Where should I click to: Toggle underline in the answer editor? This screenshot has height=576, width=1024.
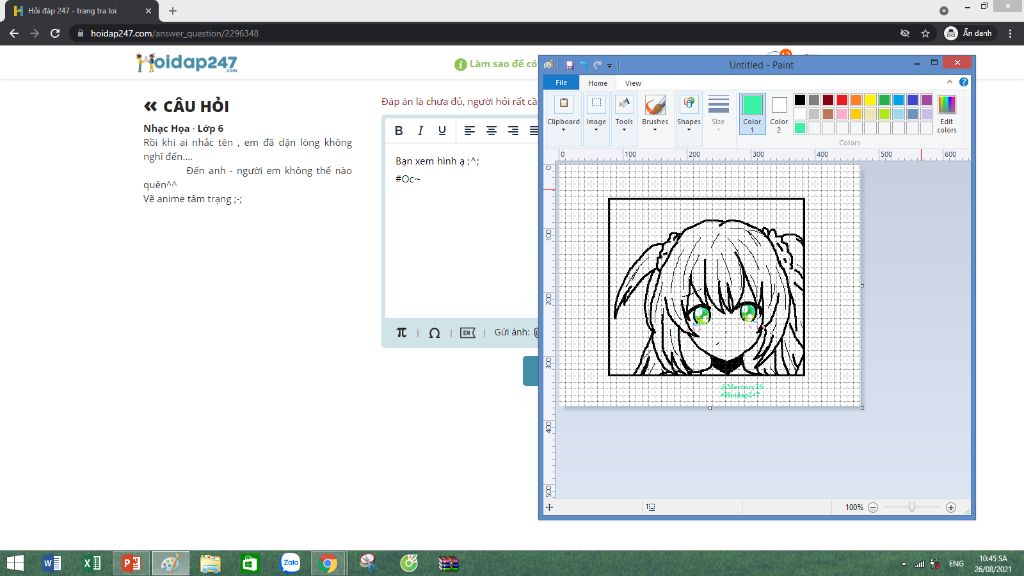[x=442, y=131]
